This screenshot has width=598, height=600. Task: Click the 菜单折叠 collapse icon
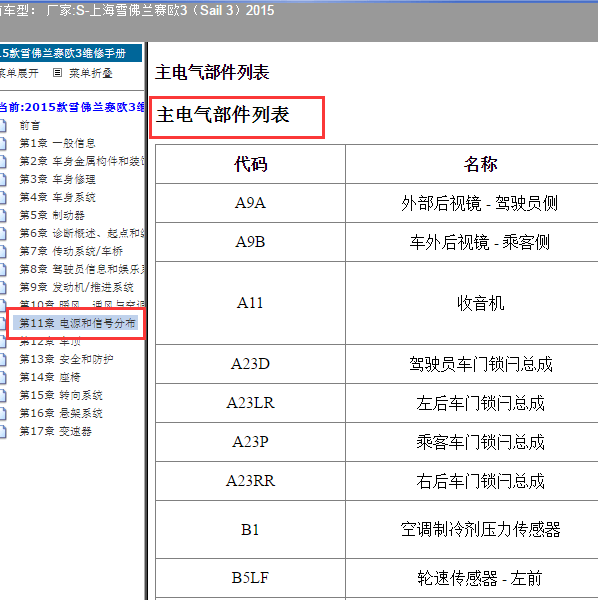pyautogui.click(x=57, y=73)
